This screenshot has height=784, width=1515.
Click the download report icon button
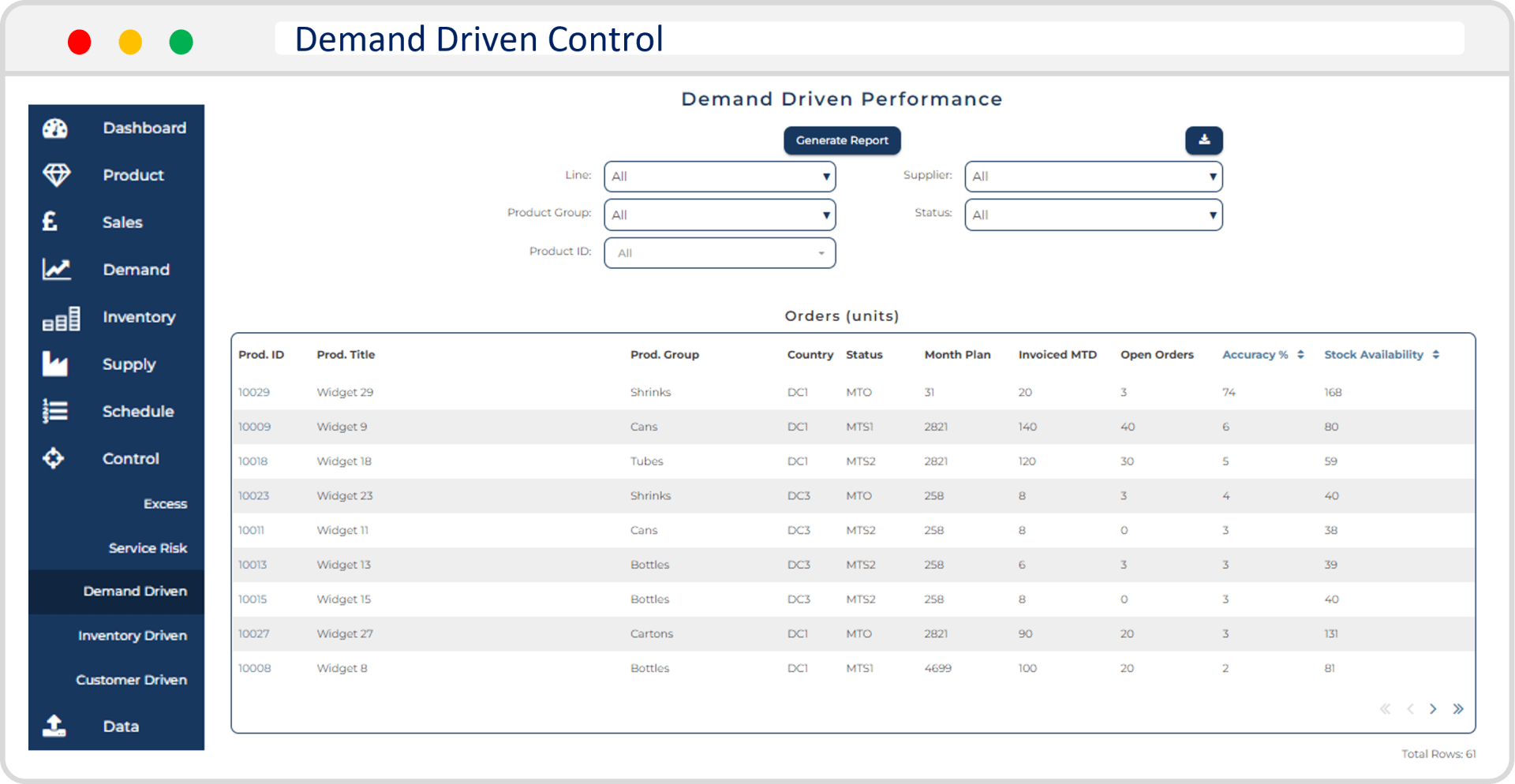point(1203,140)
